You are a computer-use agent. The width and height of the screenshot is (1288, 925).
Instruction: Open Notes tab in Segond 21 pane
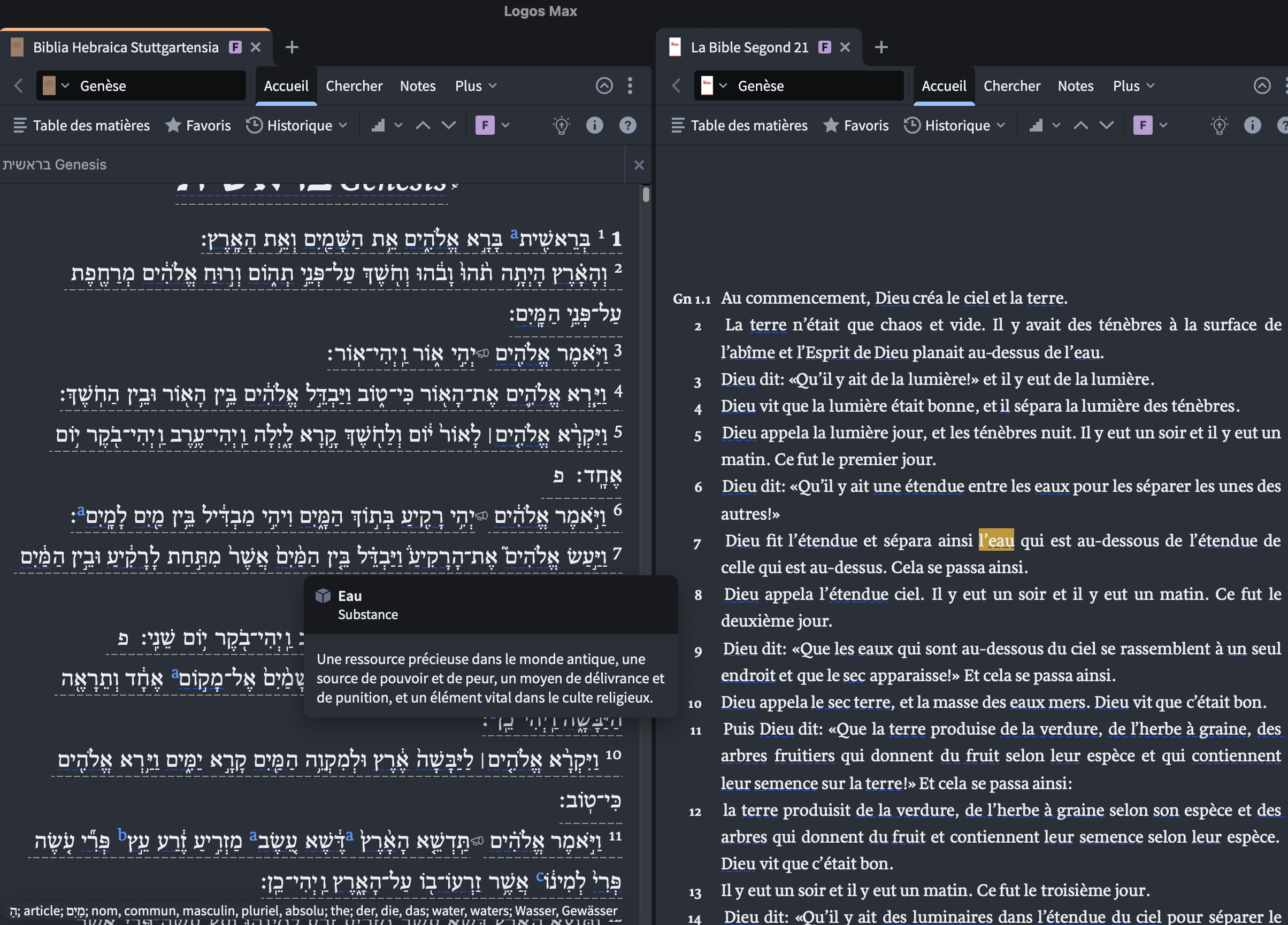tap(1075, 86)
